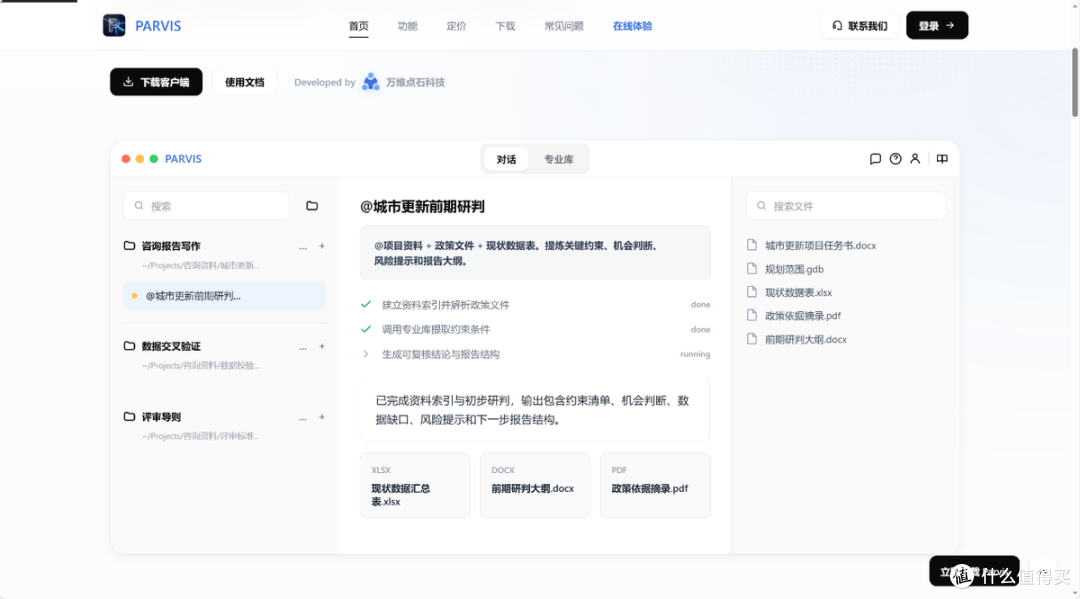Open the more menu for 评审导则

click(x=302, y=418)
